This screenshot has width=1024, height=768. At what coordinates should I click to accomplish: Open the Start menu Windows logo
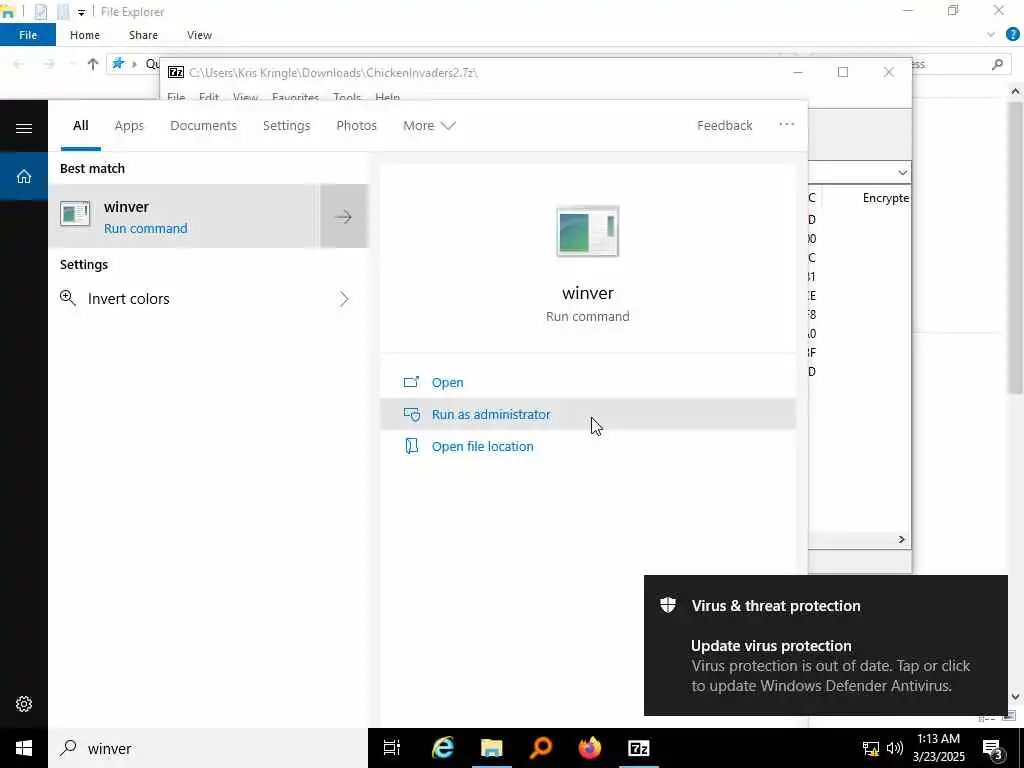click(x=24, y=748)
